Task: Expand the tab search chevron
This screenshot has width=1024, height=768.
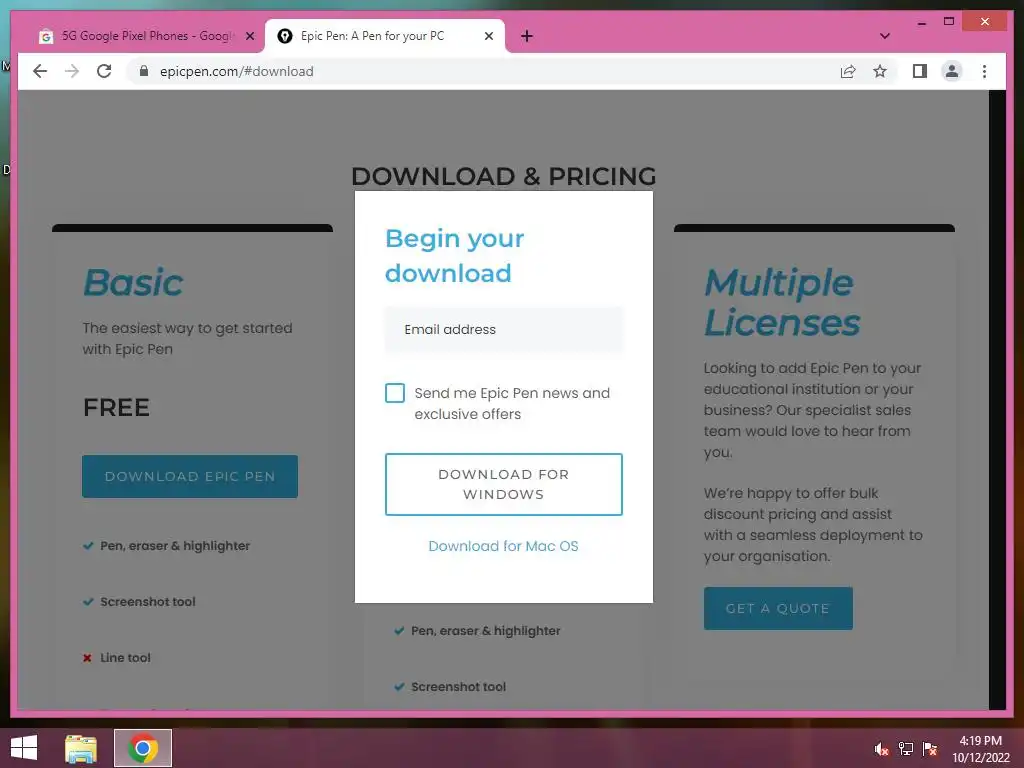Action: (884, 36)
